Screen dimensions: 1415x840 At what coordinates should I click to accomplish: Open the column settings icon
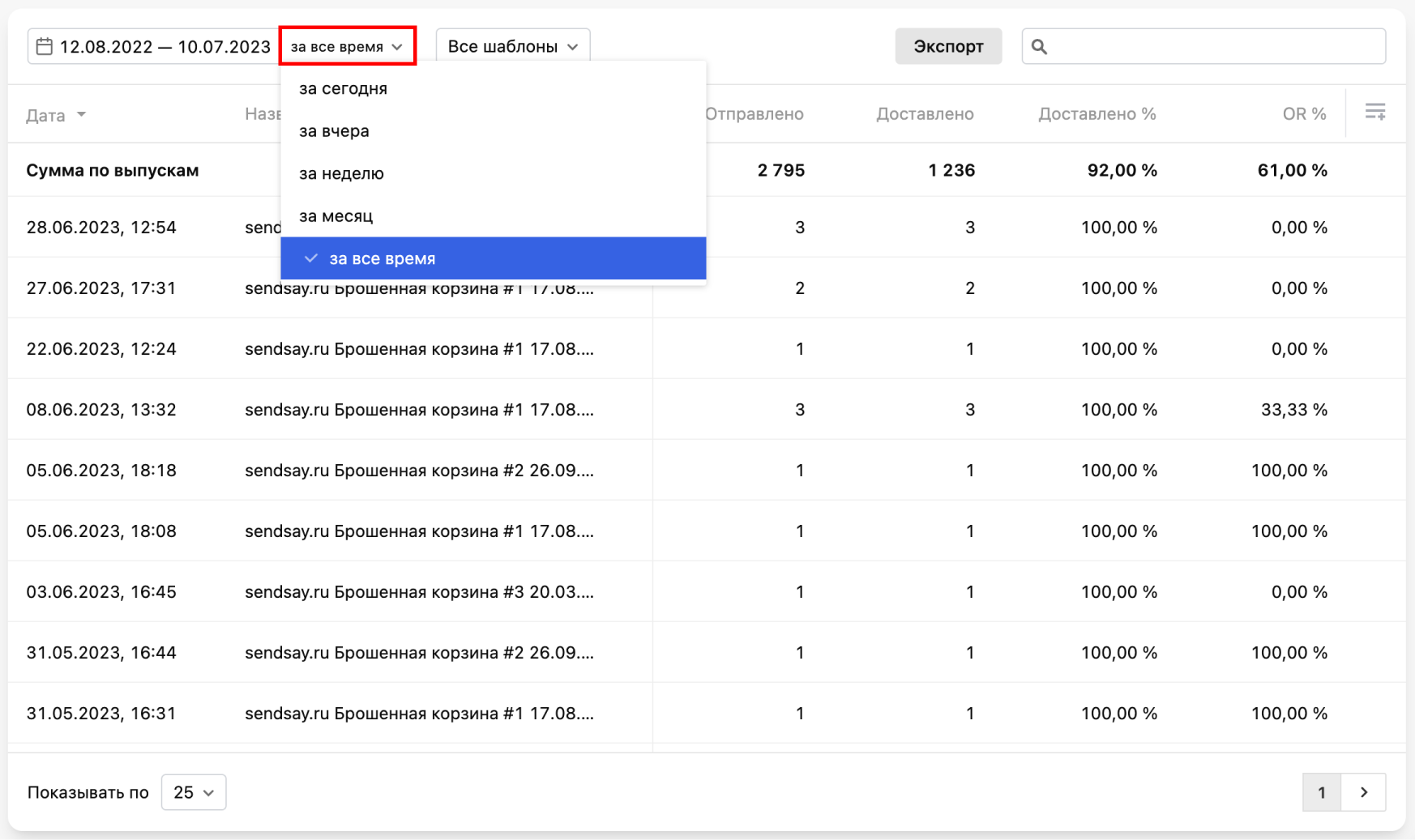tap(1374, 112)
